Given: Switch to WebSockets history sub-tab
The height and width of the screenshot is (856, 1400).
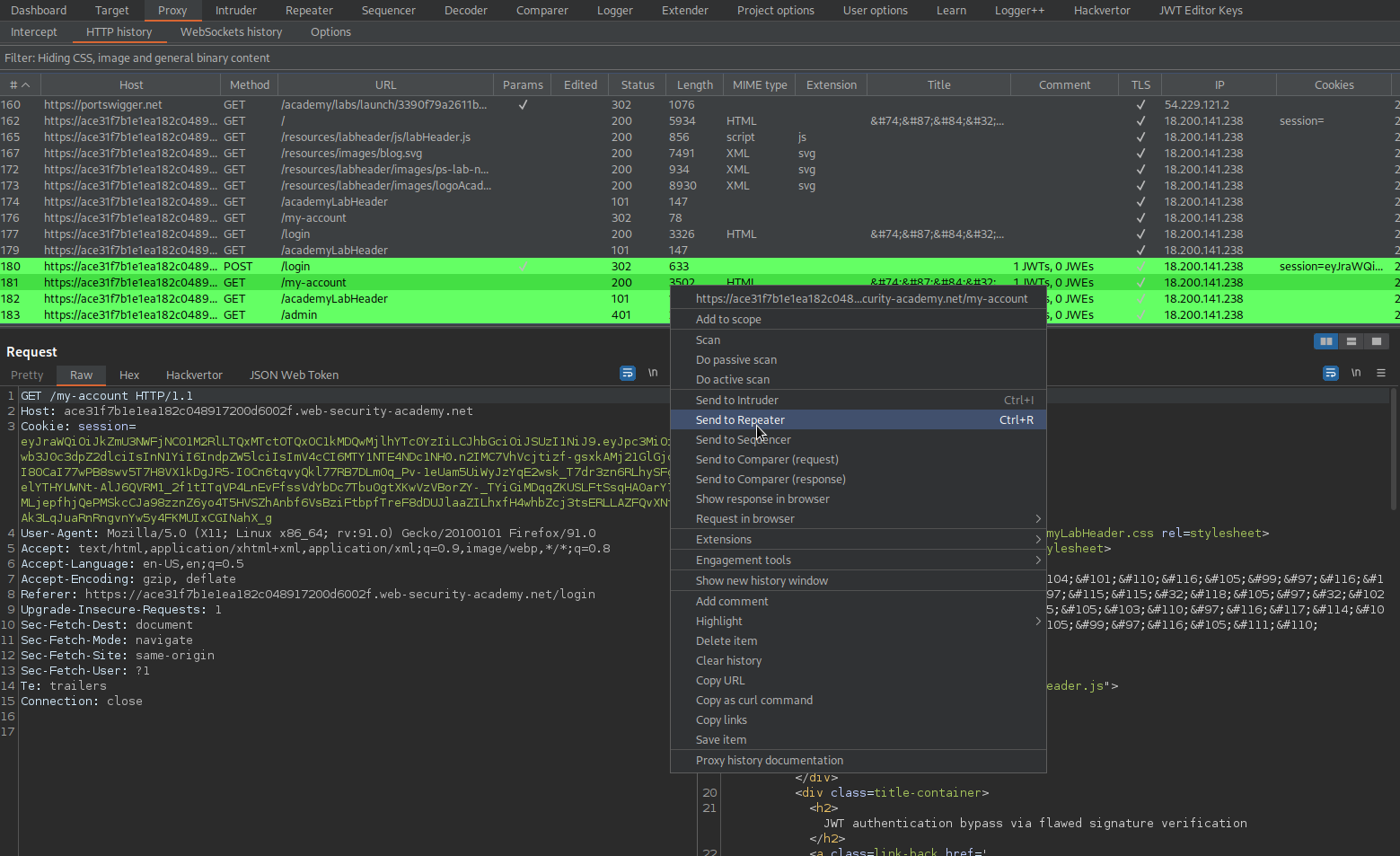Looking at the screenshot, I should tap(232, 32).
